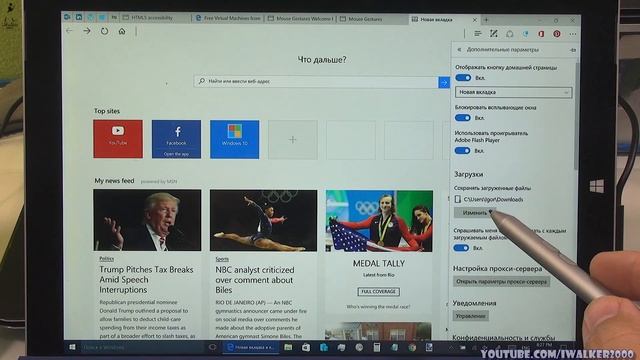Pin the settings pane with the pin icon
Screen dimensions: 640x360
click(x=573, y=50)
